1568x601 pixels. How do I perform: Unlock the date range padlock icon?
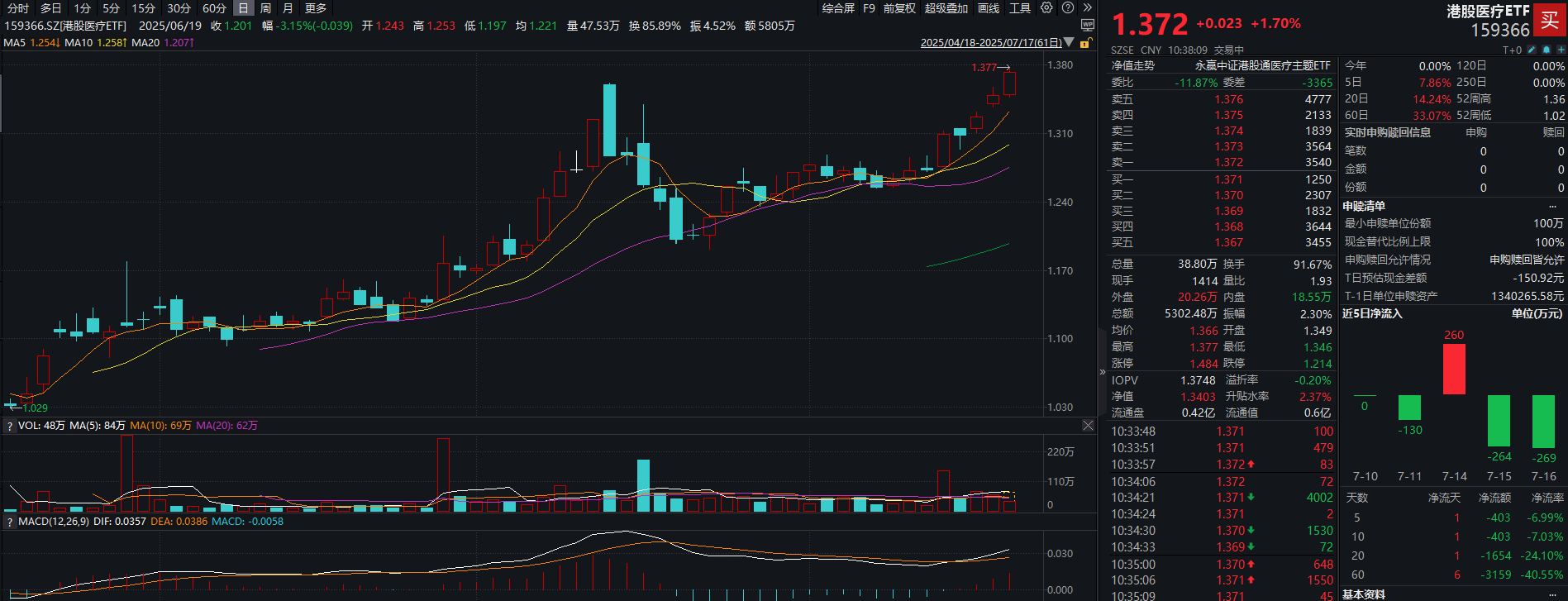(x=1084, y=42)
